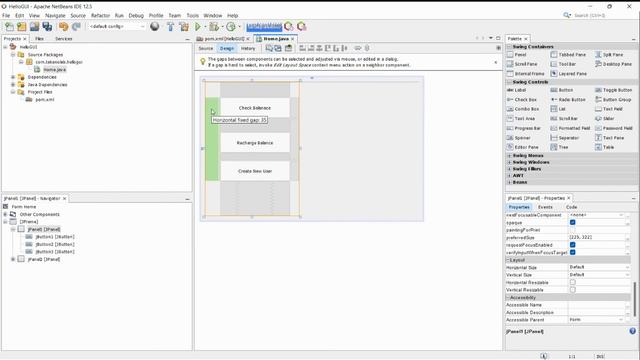
Task: Click the Build Project hammer icon
Action: (x=171, y=27)
